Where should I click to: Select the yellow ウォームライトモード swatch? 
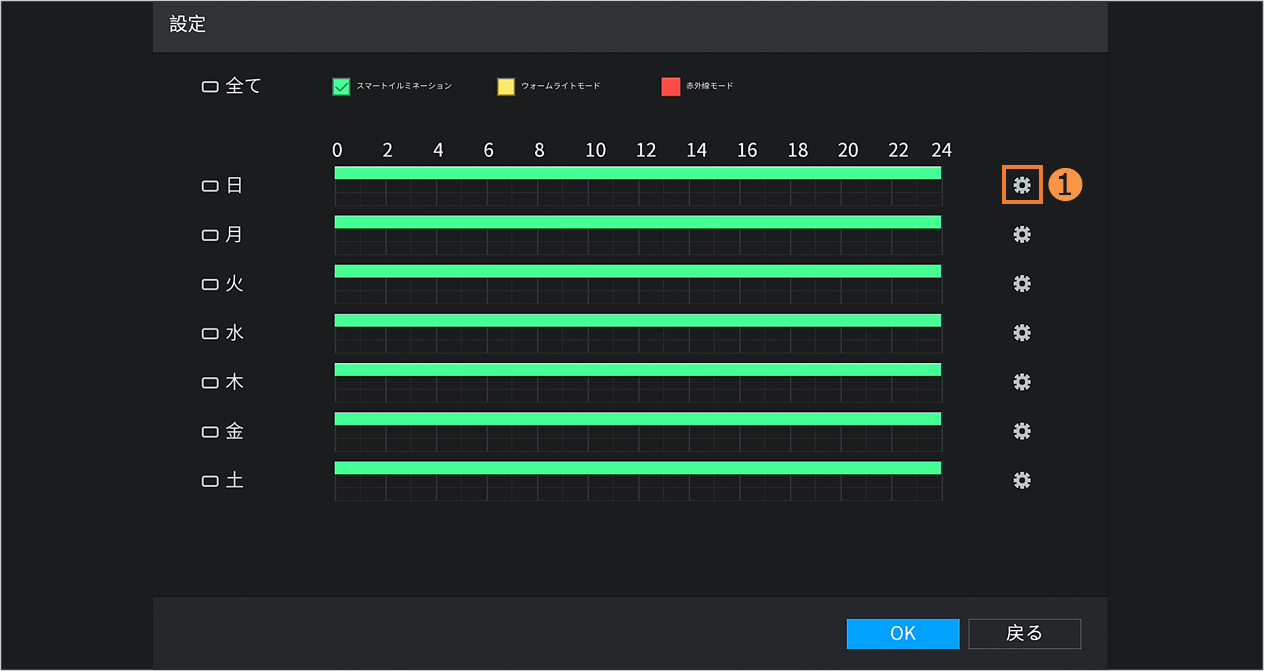(506, 87)
